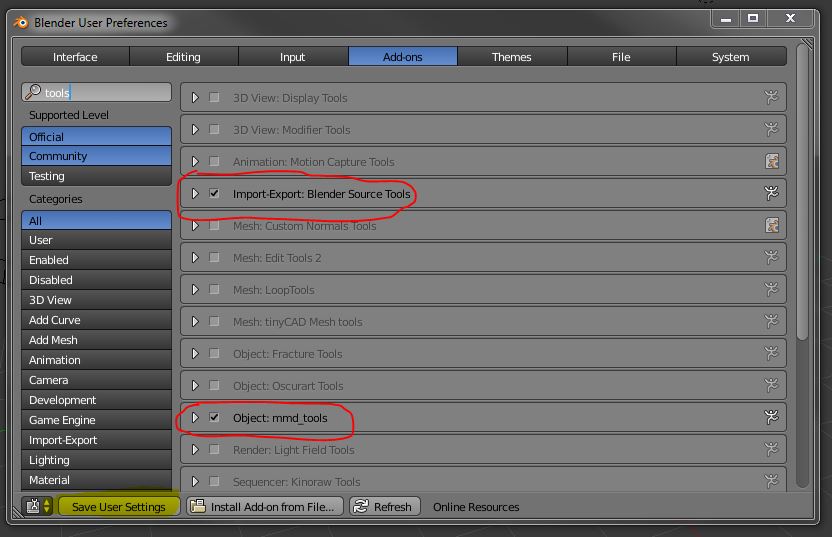Image resolution: width=832 pixels, height=537 pixels.
Task: Enable the Mesh: Custom Normals Tools checkbox
Action: coord(214,225)
